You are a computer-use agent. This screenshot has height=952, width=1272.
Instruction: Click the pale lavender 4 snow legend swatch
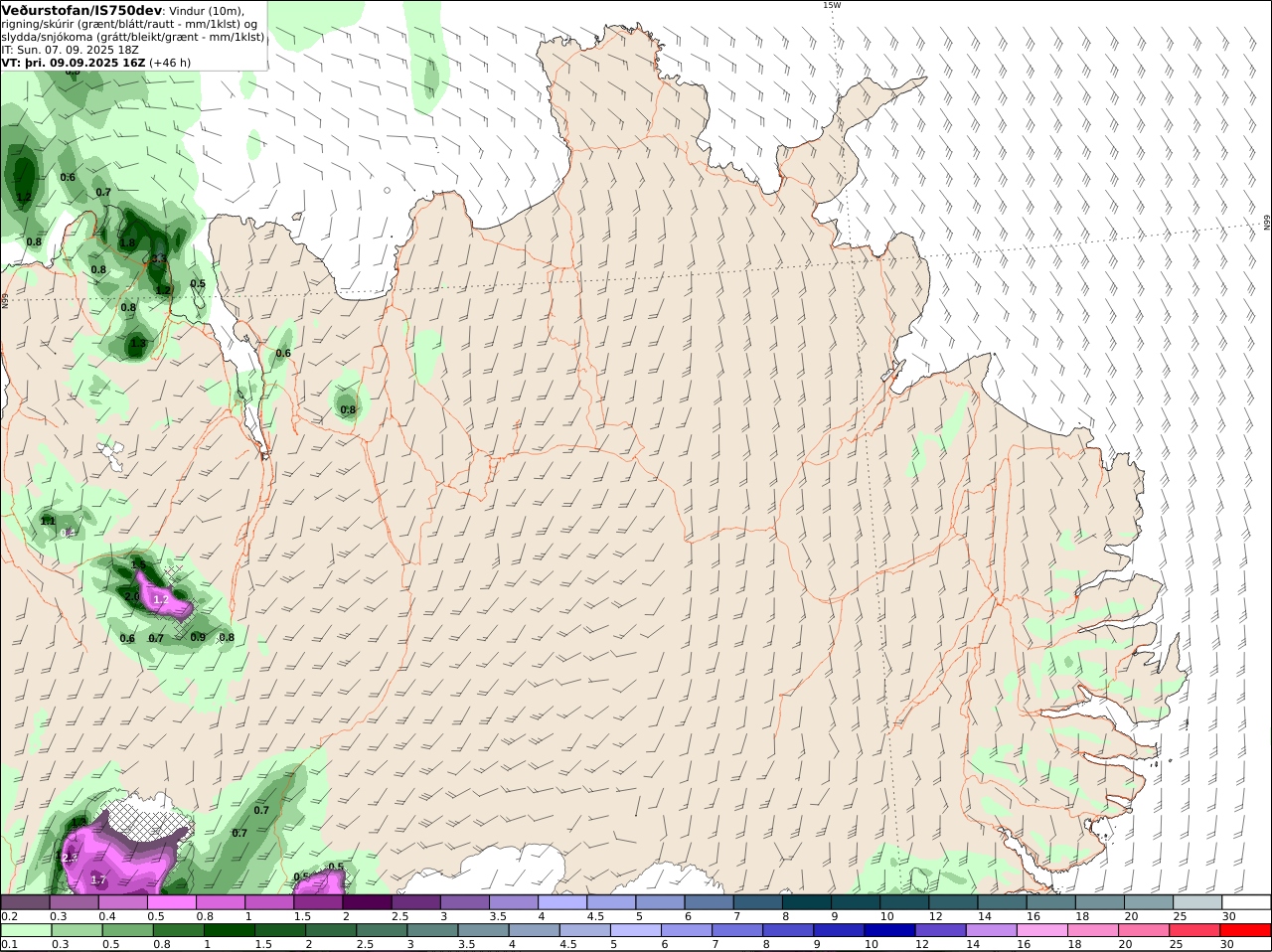coord(562,902)
